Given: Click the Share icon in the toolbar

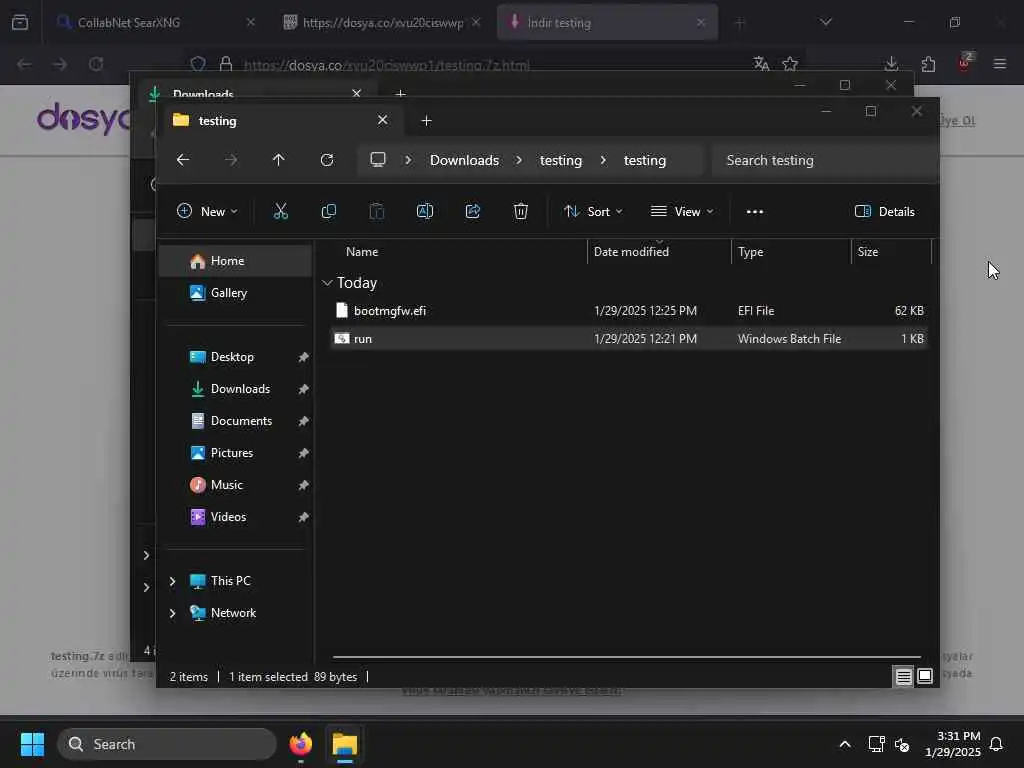Looking at the screenshot, I should pos(473,212).
